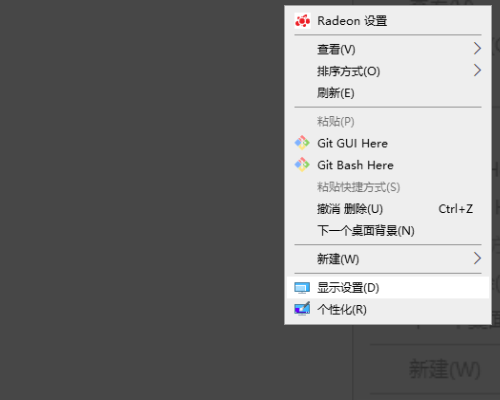Open 显示设置(D) display settings

click(x=388, y=287)
